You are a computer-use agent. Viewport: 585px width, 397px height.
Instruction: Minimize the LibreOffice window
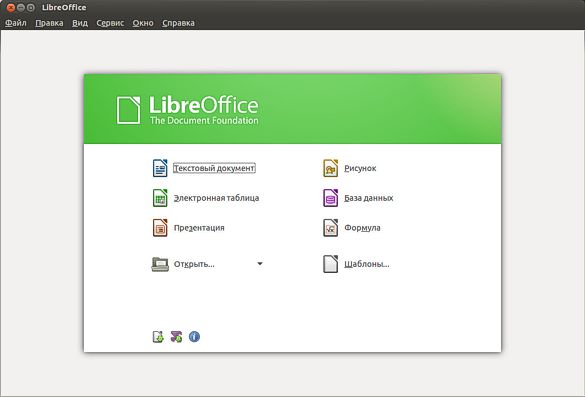[21, 7]
